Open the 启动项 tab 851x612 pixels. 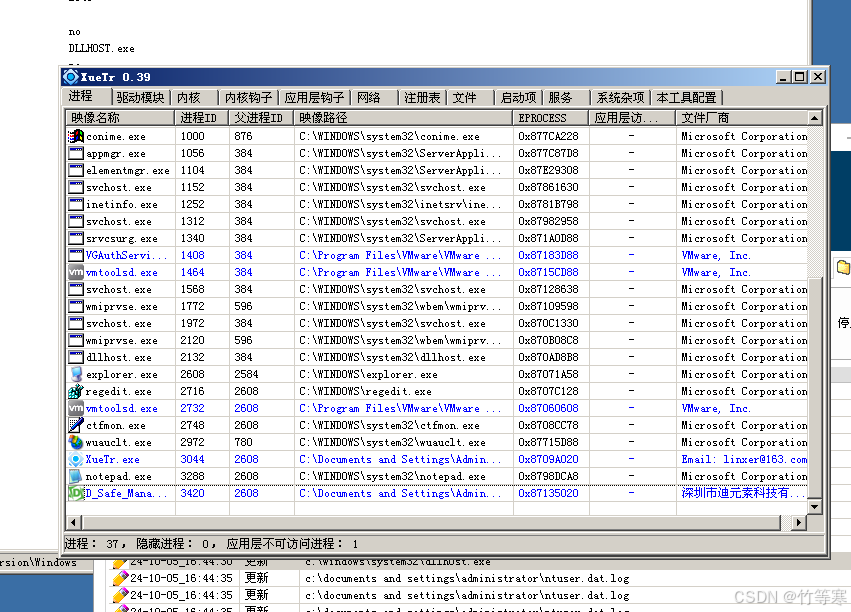click(x=518, y=98)
